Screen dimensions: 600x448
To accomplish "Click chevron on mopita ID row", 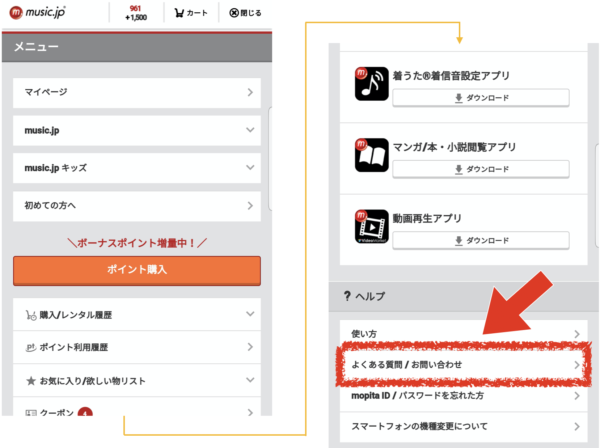I will coord(577,396).
